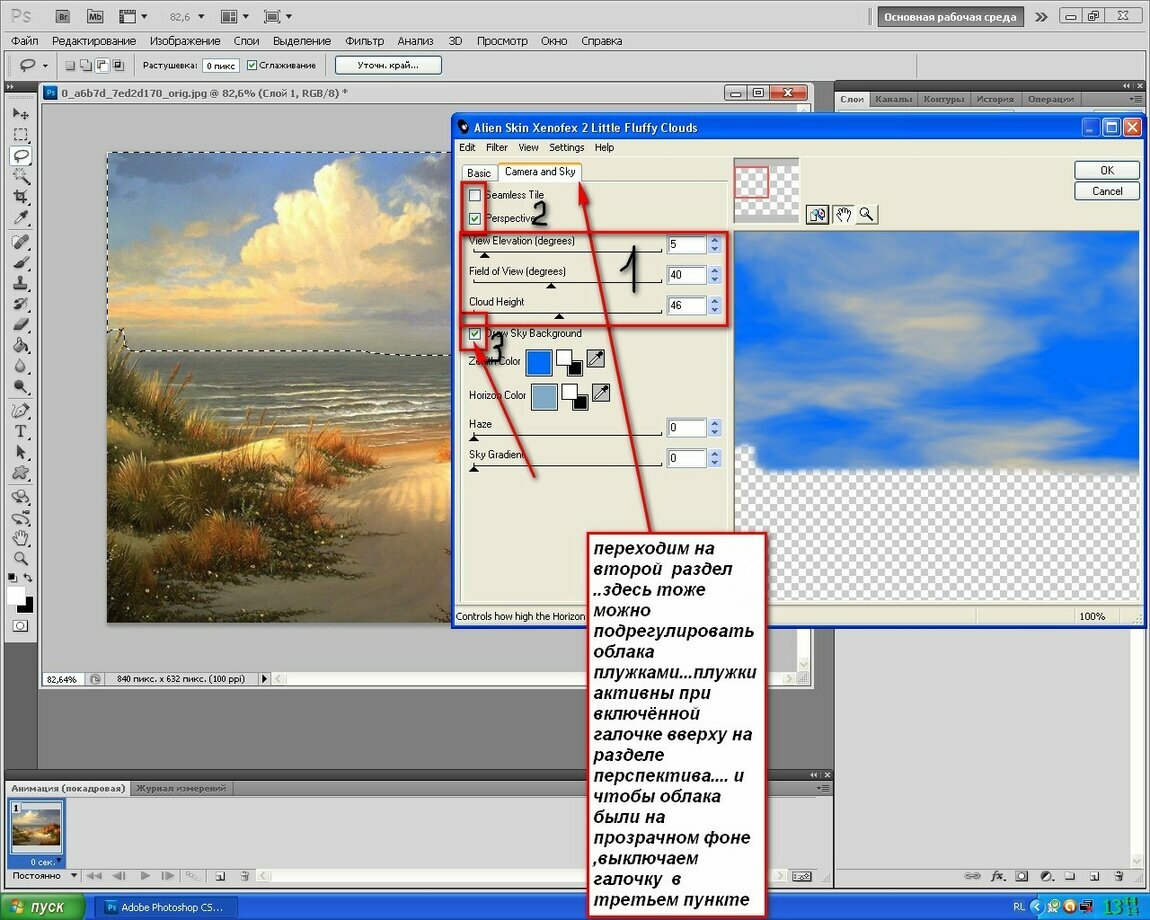Select the Hand tool in Xenofex preview
This screenshot has height=920, width=1150.
(x=843, y=214)
